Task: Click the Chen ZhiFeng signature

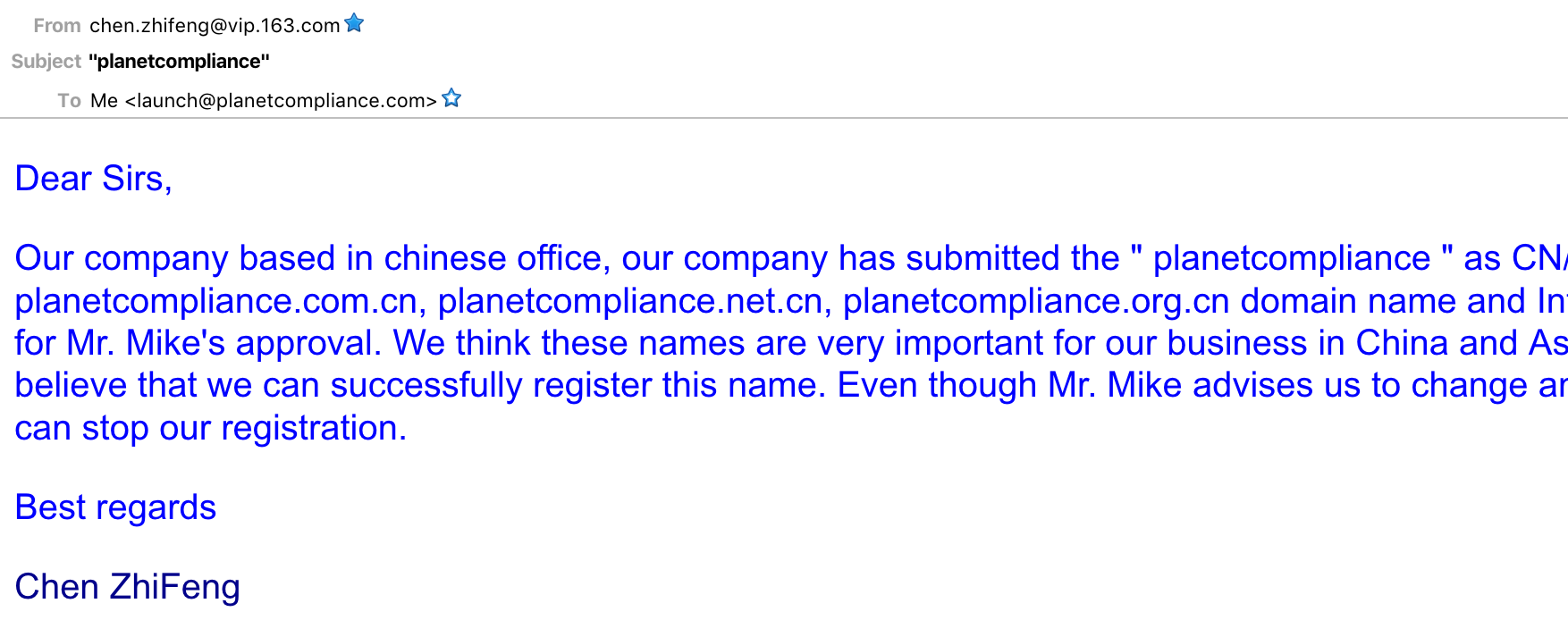Action: [x=128, y=587]
